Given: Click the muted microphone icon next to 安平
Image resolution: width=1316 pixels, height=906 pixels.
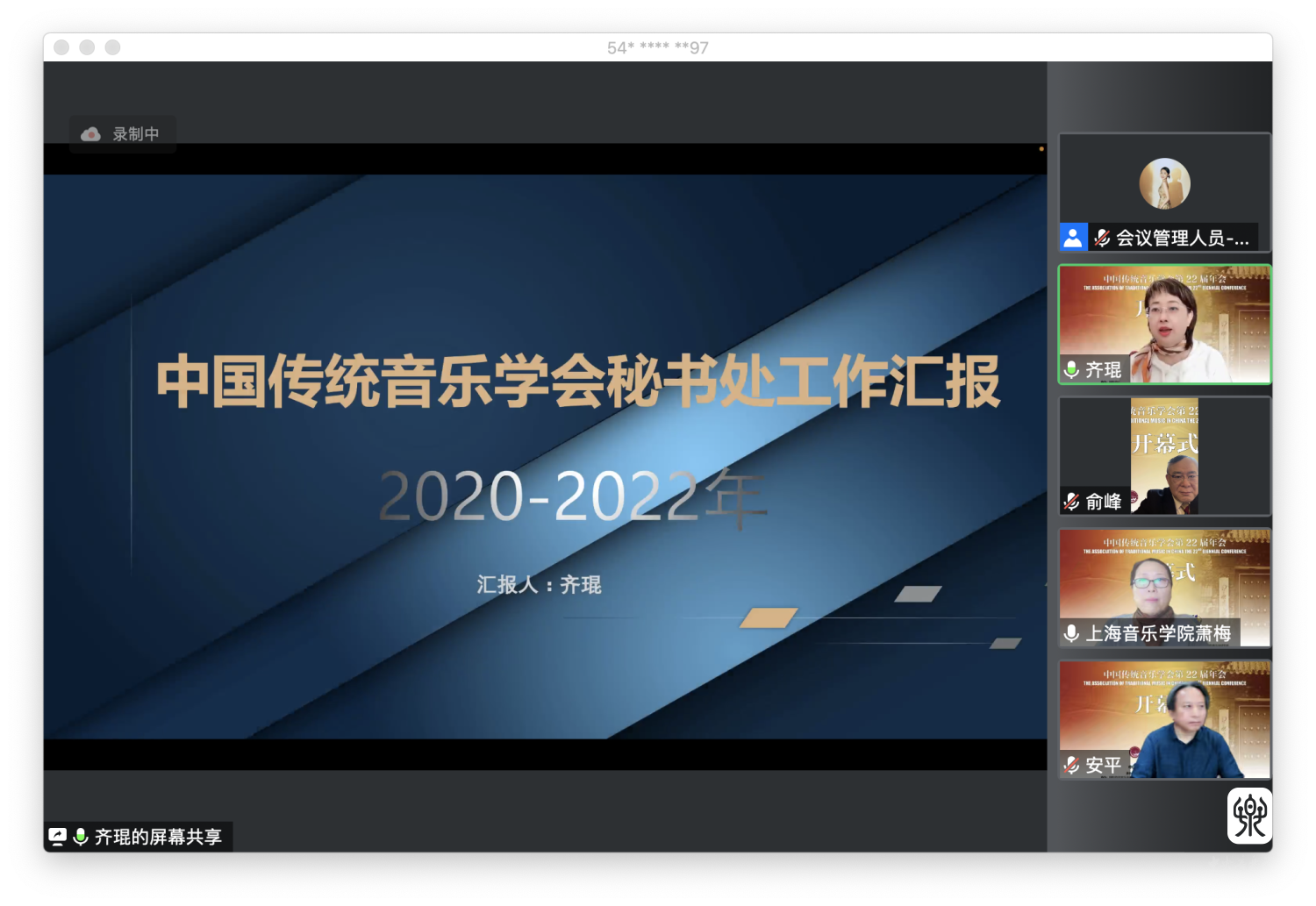Looking at the screenshot, I should [x=1071, y=765].
